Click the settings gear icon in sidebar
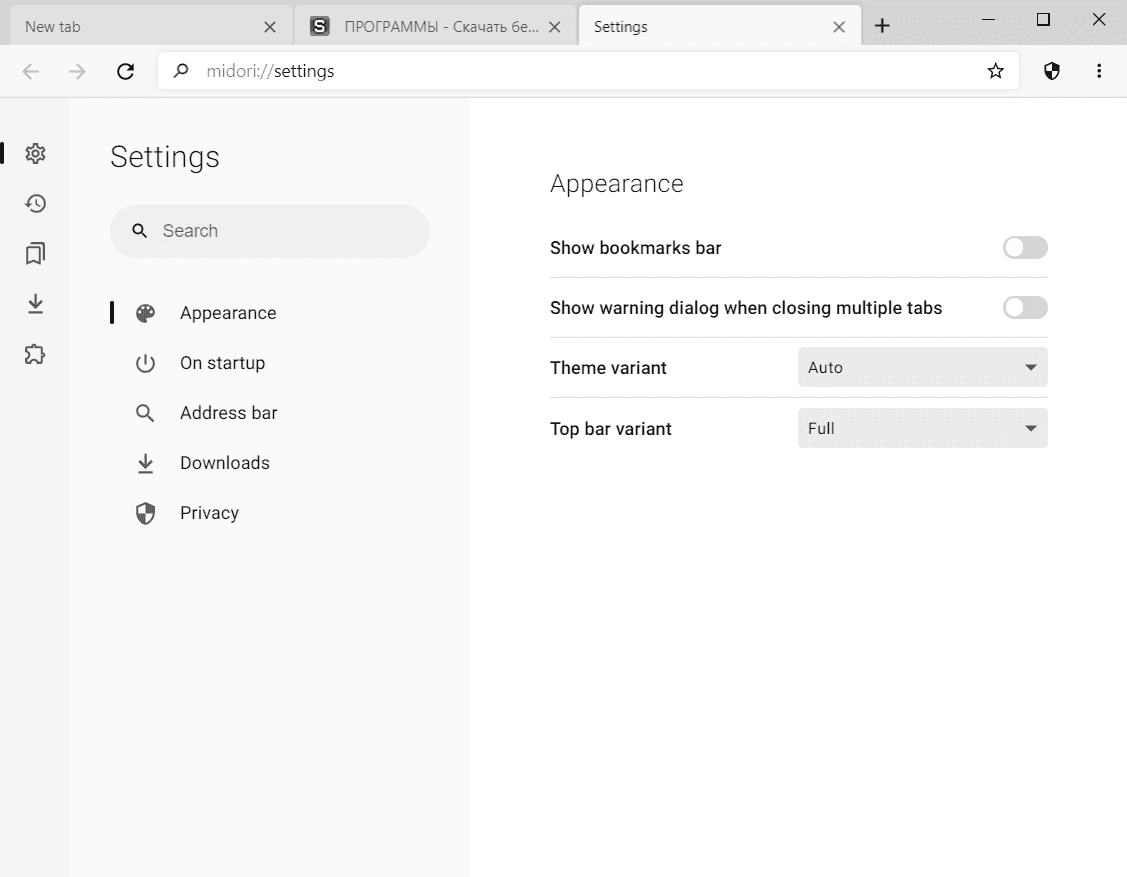1127x877 pixels. (35, 154)
